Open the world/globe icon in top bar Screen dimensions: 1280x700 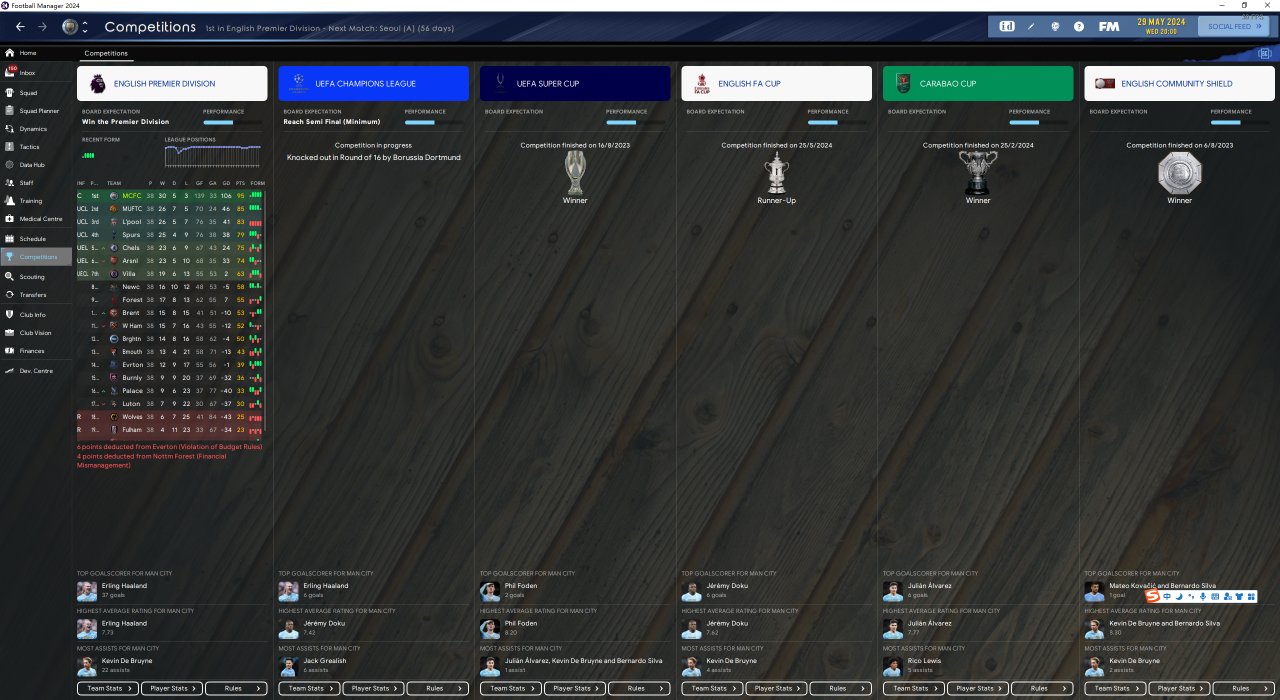pyautogui.click(x=1055, y=26)
